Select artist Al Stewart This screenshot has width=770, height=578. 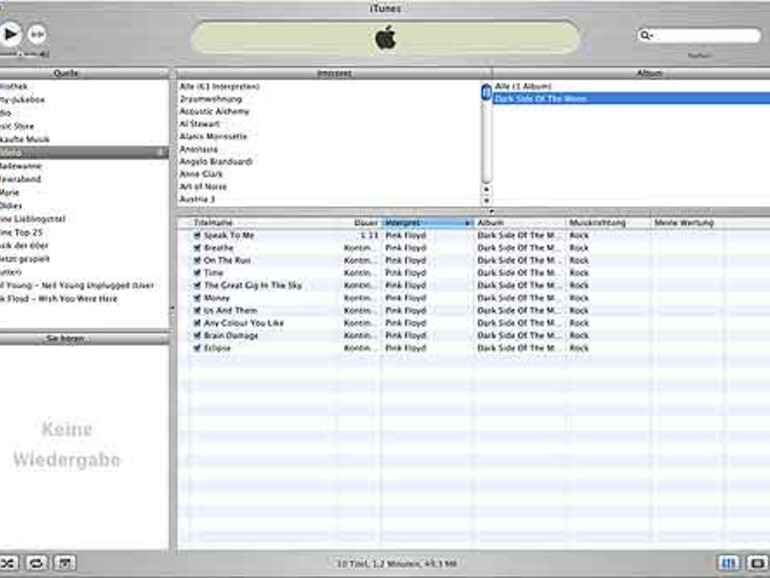(199, 124)
